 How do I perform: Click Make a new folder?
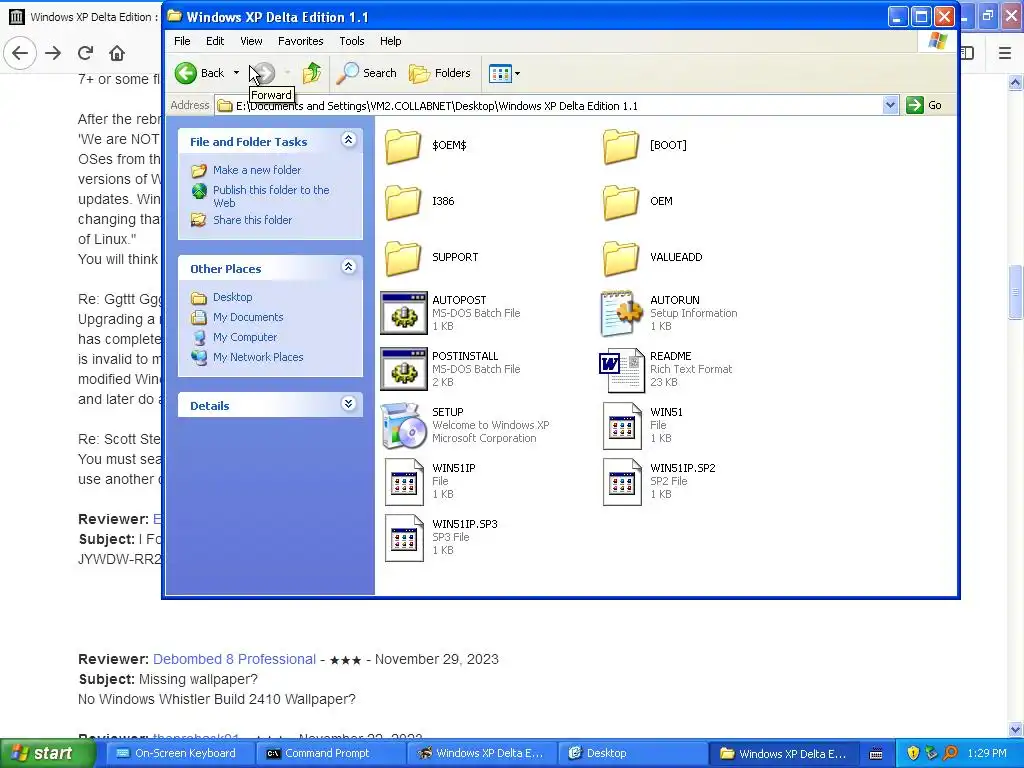(x=257, y=170)
